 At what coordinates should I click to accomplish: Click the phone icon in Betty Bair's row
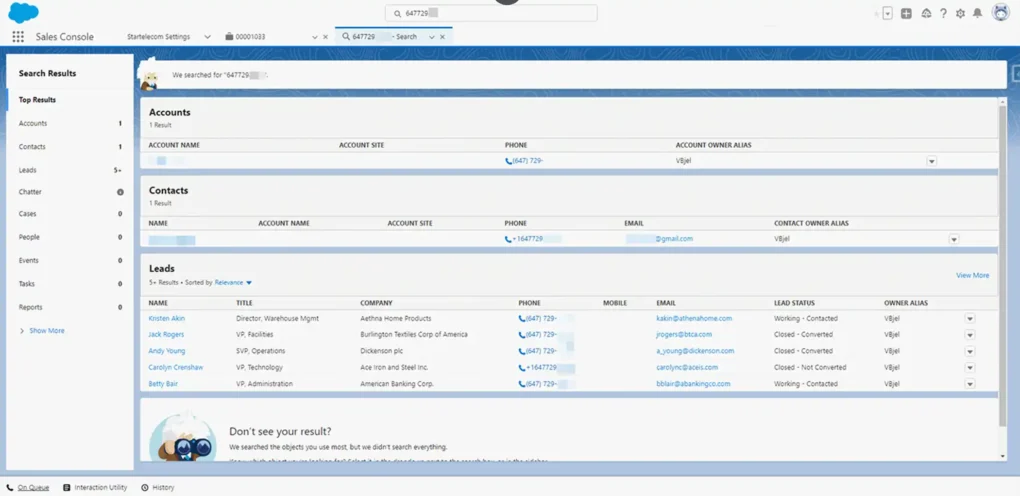[522, 384]
